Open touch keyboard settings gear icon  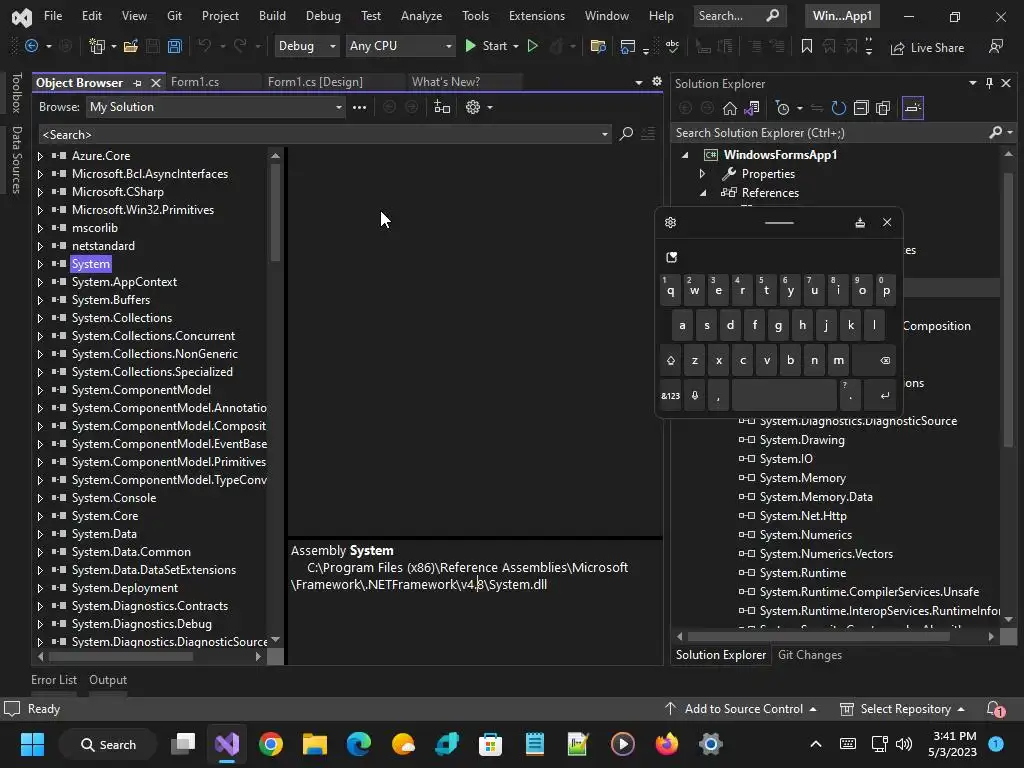670,223
